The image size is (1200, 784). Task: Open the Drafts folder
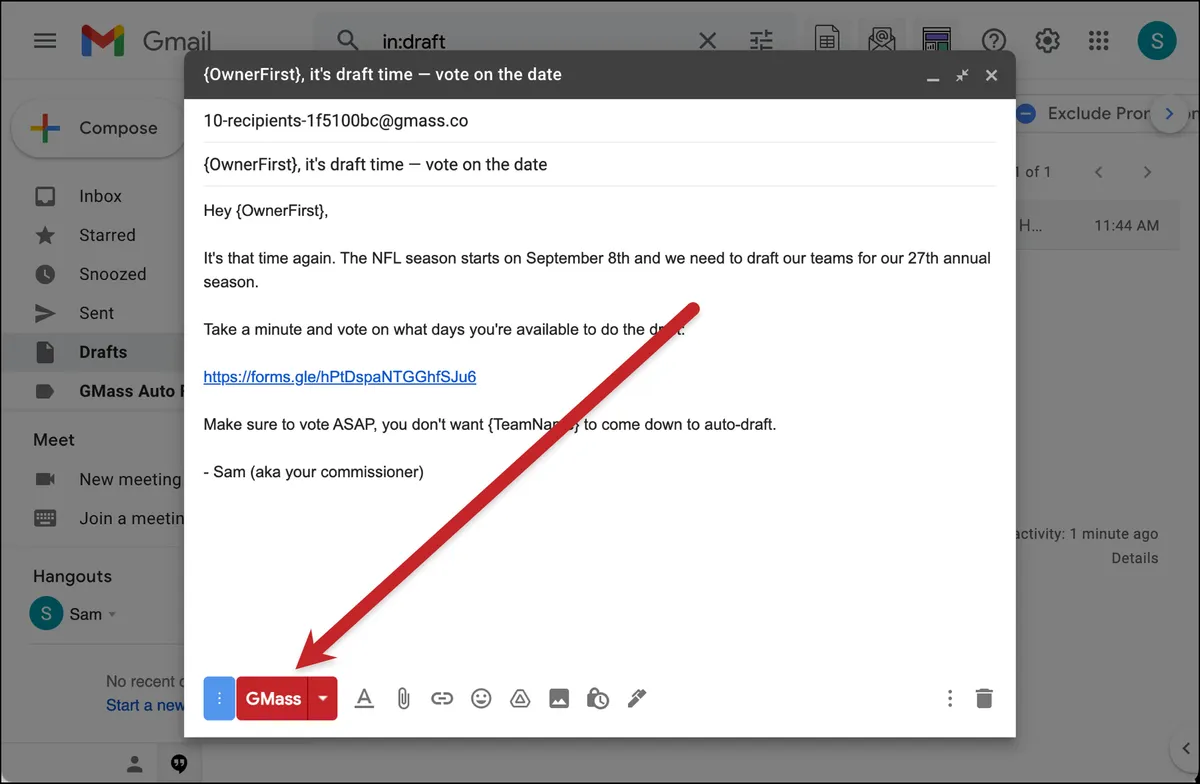[103, 352]
